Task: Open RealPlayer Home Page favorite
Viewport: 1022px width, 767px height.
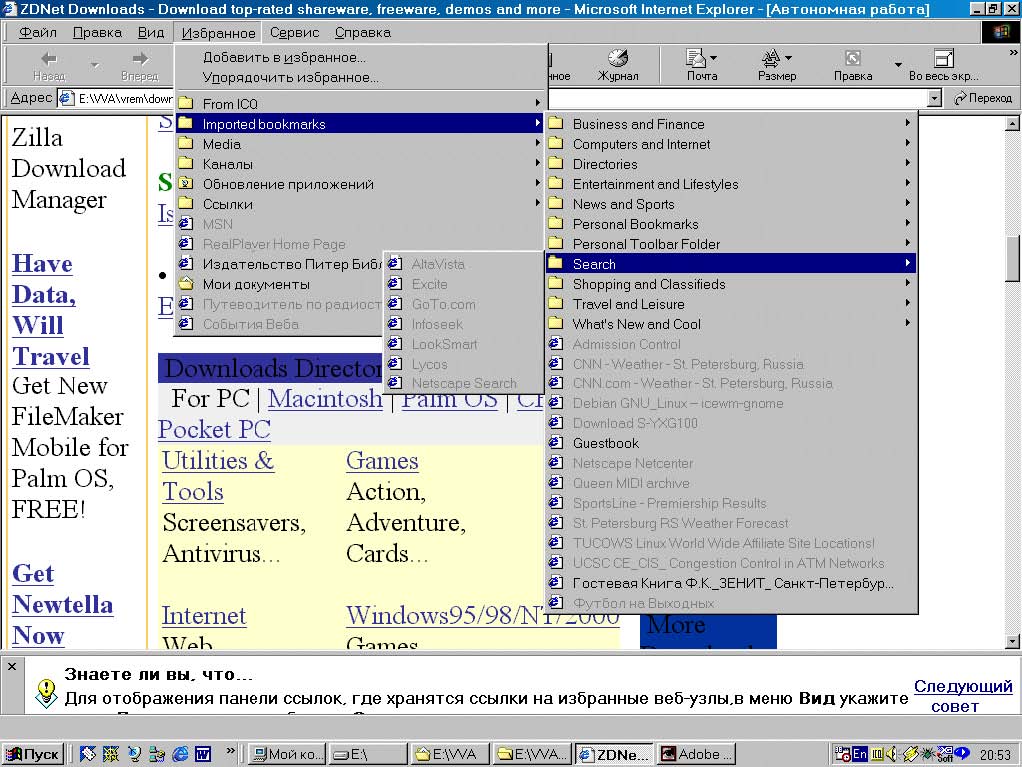Action: pos(360,244)
